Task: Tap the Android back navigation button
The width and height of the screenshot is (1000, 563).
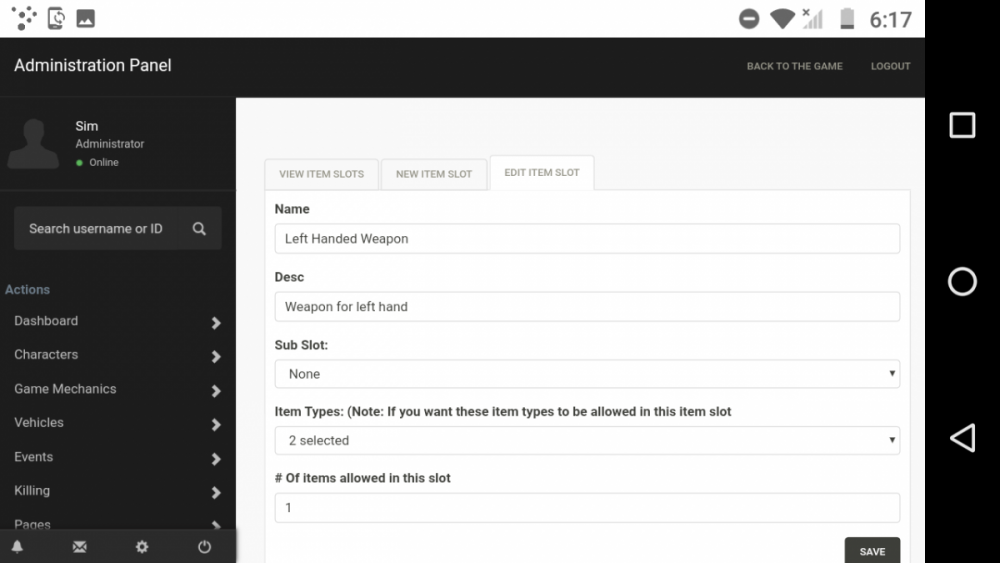Action: coord(961,438)
